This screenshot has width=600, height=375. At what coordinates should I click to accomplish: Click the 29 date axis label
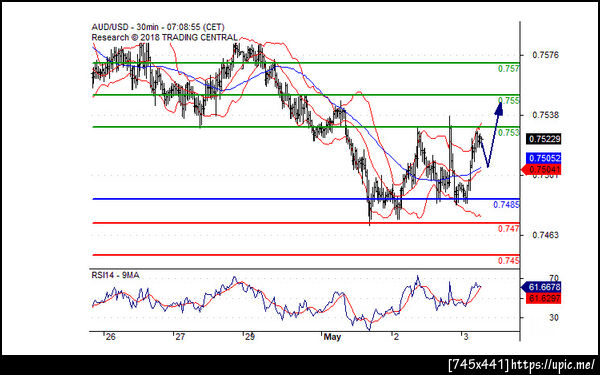[x=249, y=337]
